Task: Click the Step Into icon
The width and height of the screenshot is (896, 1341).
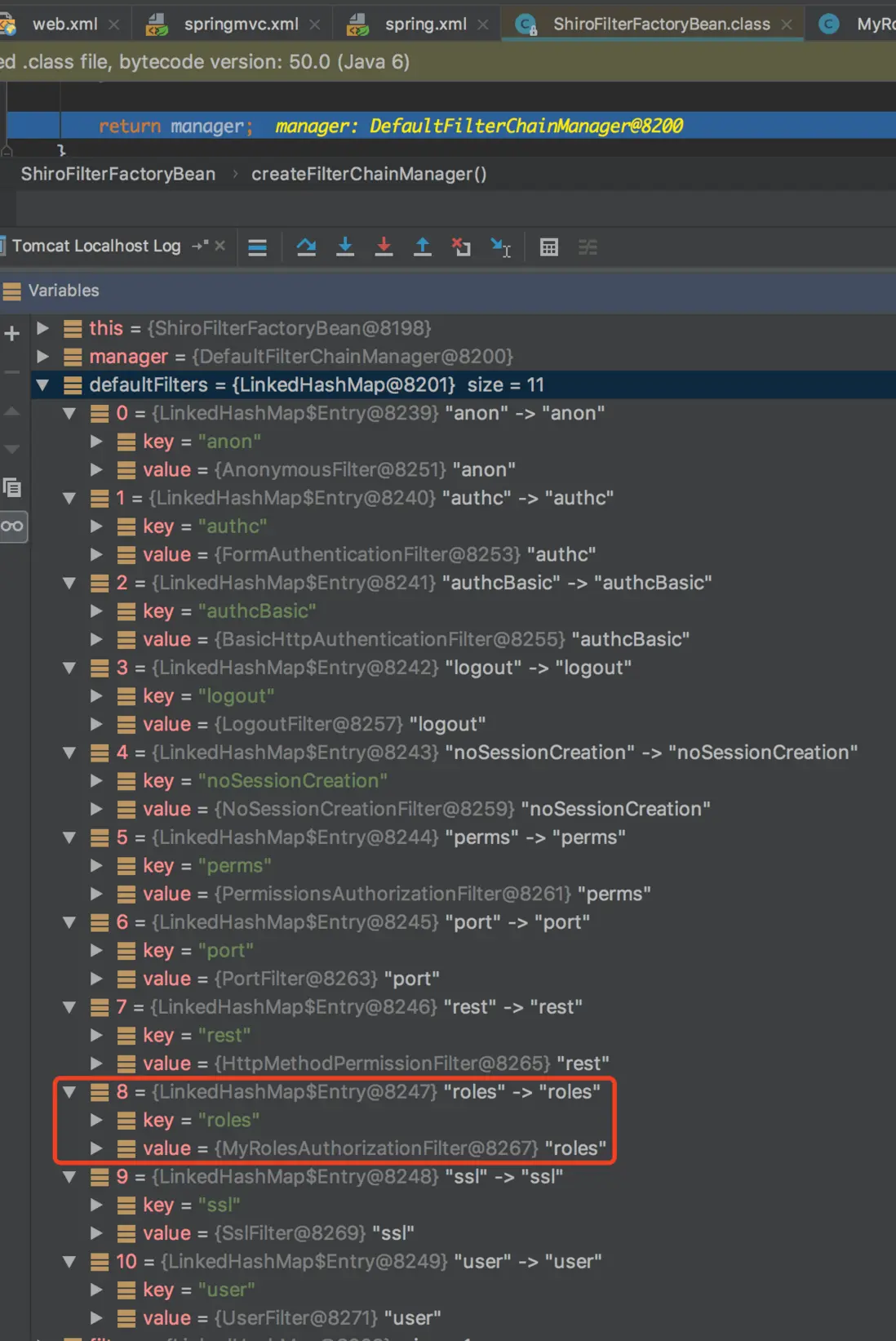Action: pyautogui.click(x=345, y=247)
